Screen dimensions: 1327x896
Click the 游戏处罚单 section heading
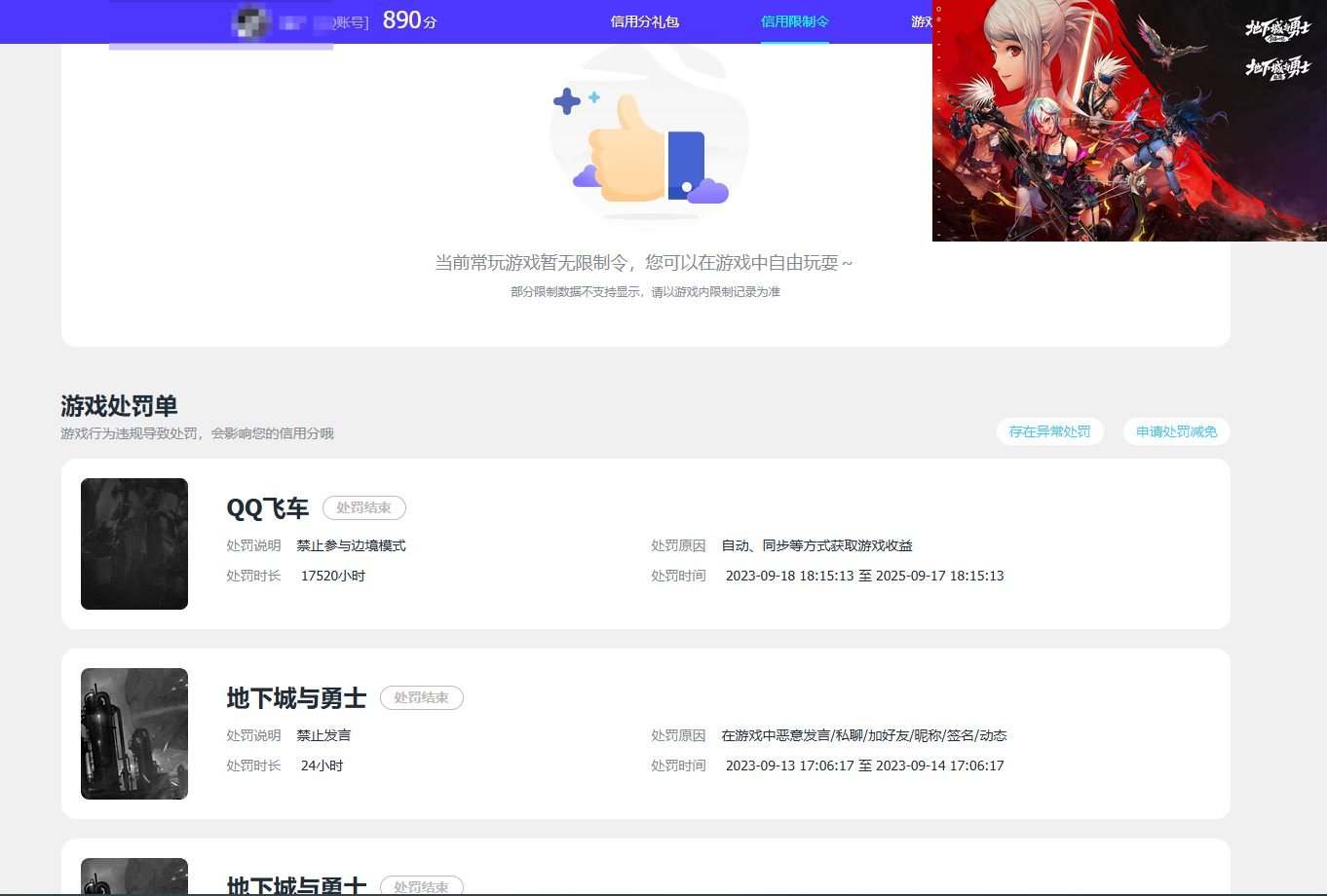[119, 406]
